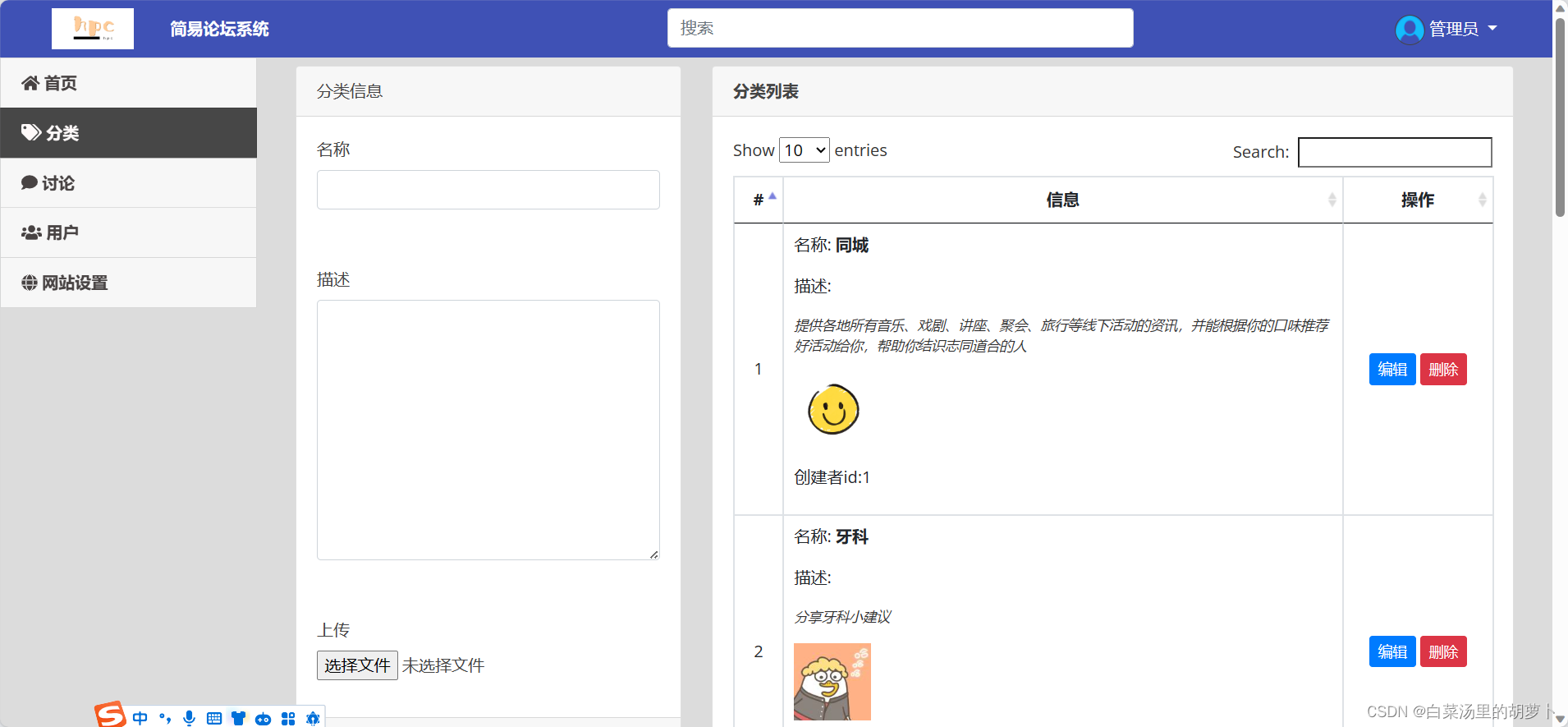Open the Sogou skin shirt icon
The image size is (1568, 727).
[238, 718]
